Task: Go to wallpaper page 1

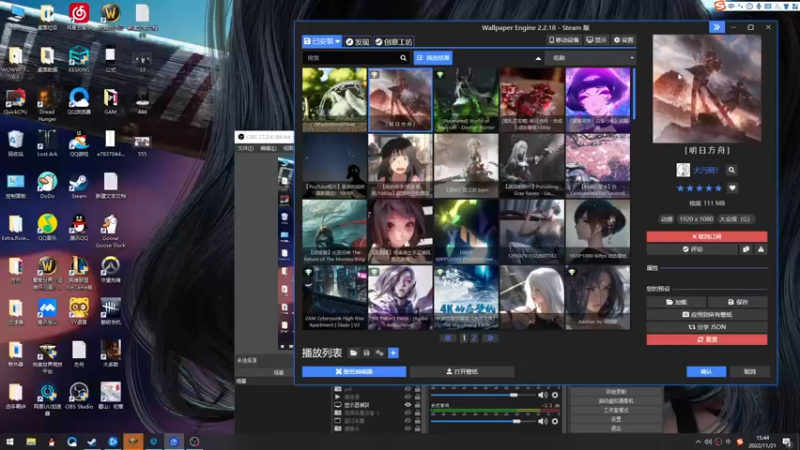Action: pyautogui.click(x=464, y=338)
